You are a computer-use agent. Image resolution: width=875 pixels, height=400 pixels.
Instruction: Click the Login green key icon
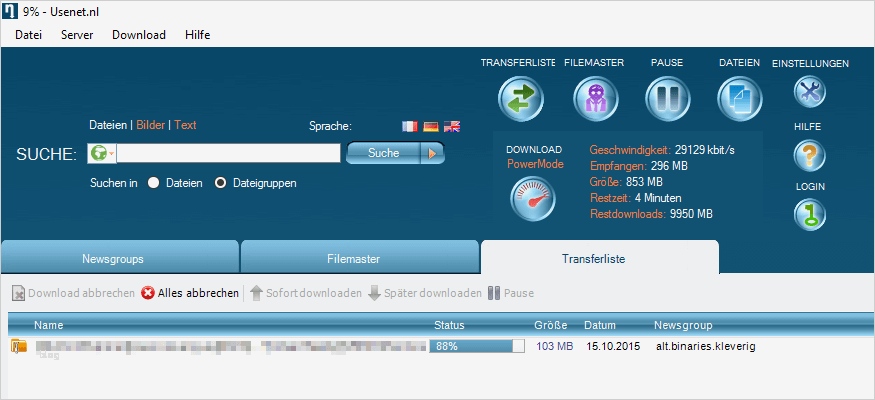[x=810, y=215]
